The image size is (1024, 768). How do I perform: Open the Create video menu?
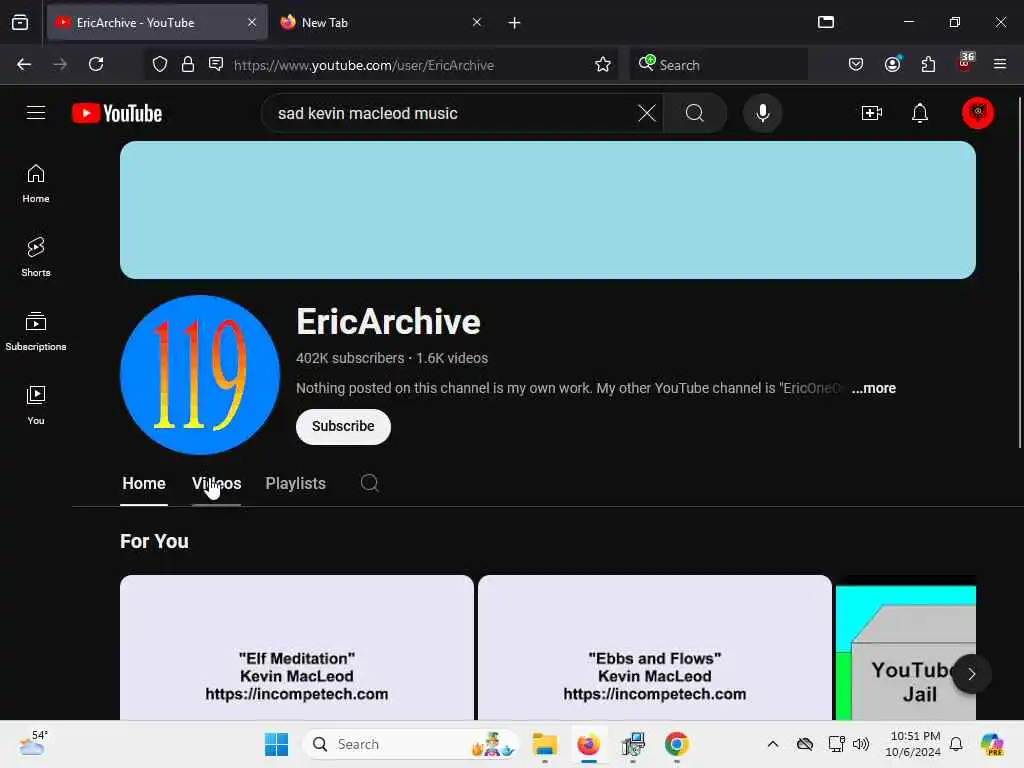[x=872, y=113]
